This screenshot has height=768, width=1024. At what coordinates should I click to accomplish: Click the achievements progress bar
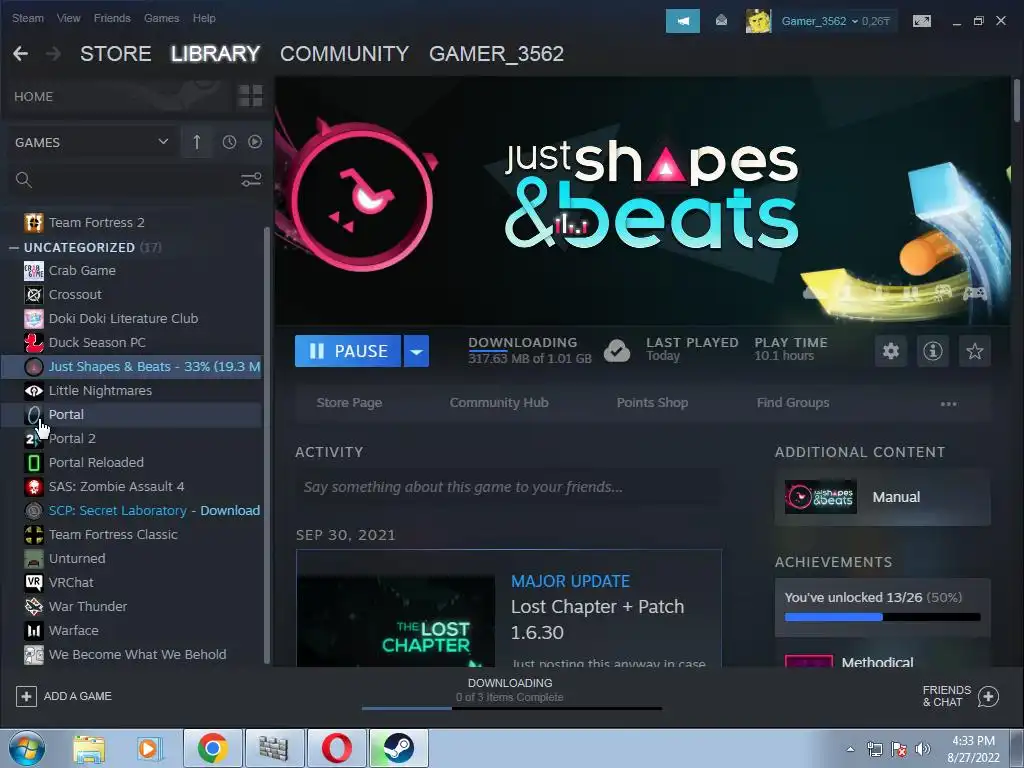click(x=882, y=617)
